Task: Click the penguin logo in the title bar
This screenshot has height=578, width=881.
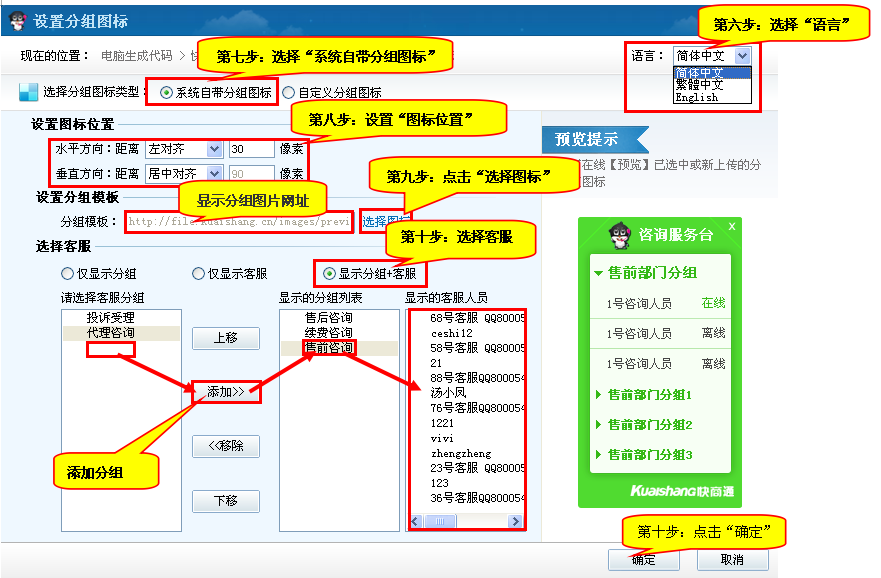Action: [17, 20]
